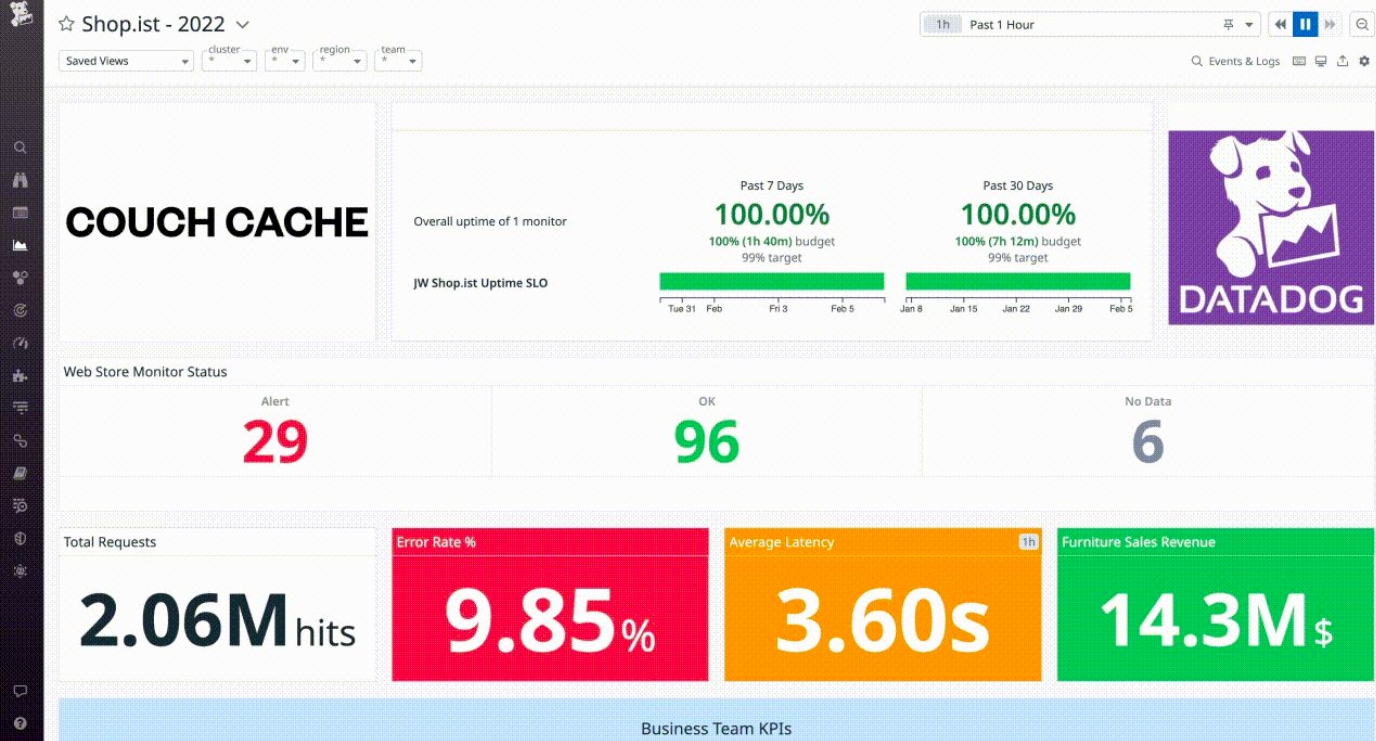Click the Total Requests 2.06M hits value

click(x=217, y=620)
